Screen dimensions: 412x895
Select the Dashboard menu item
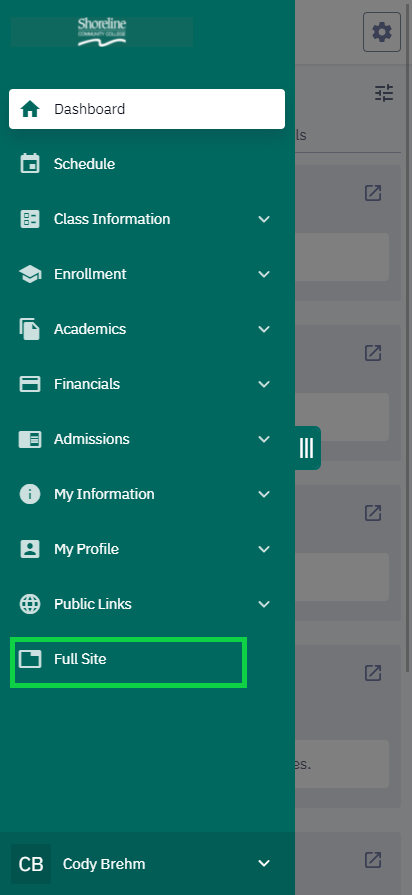tap(147, 109)
